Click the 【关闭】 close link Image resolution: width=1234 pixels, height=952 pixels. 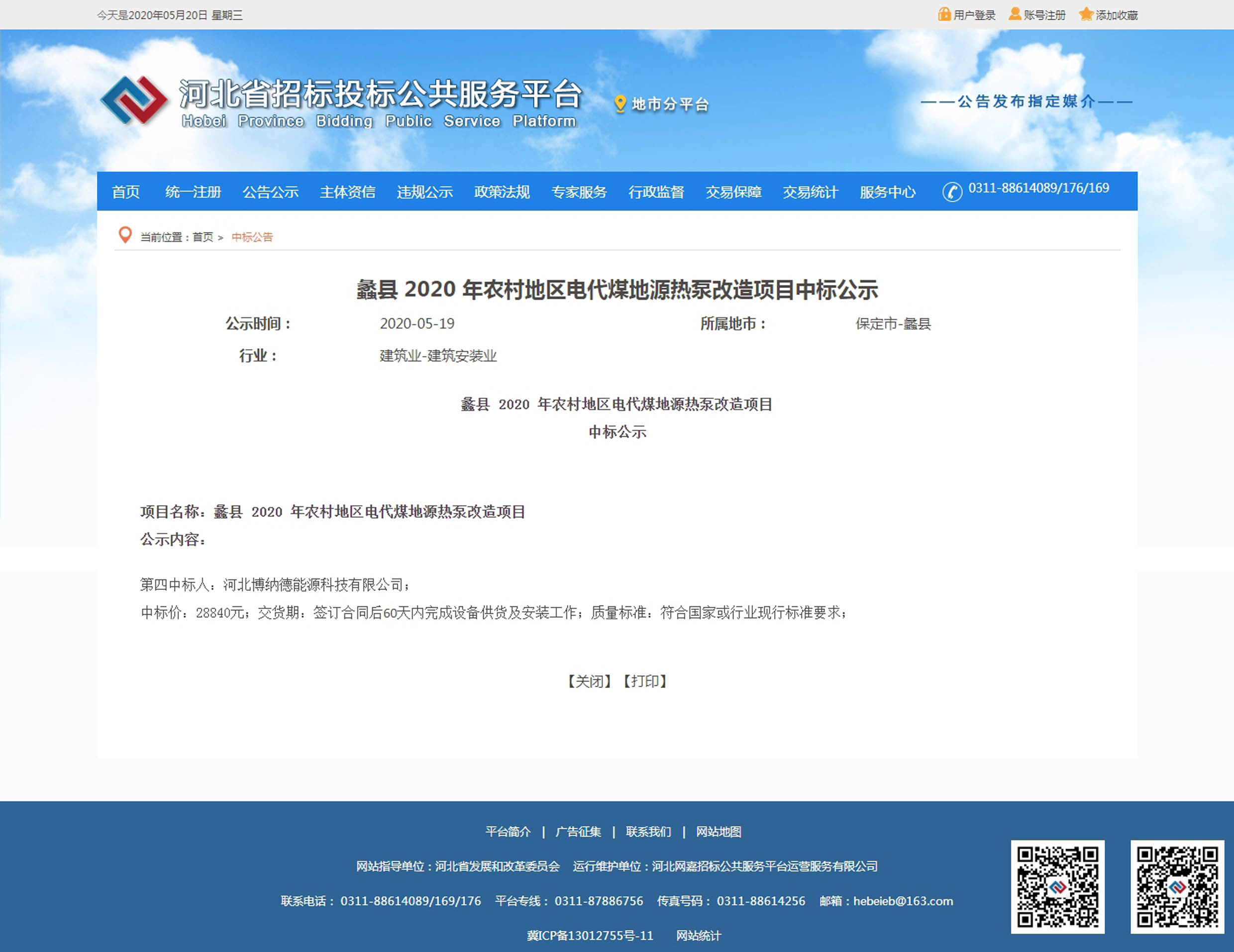[589, 681]
